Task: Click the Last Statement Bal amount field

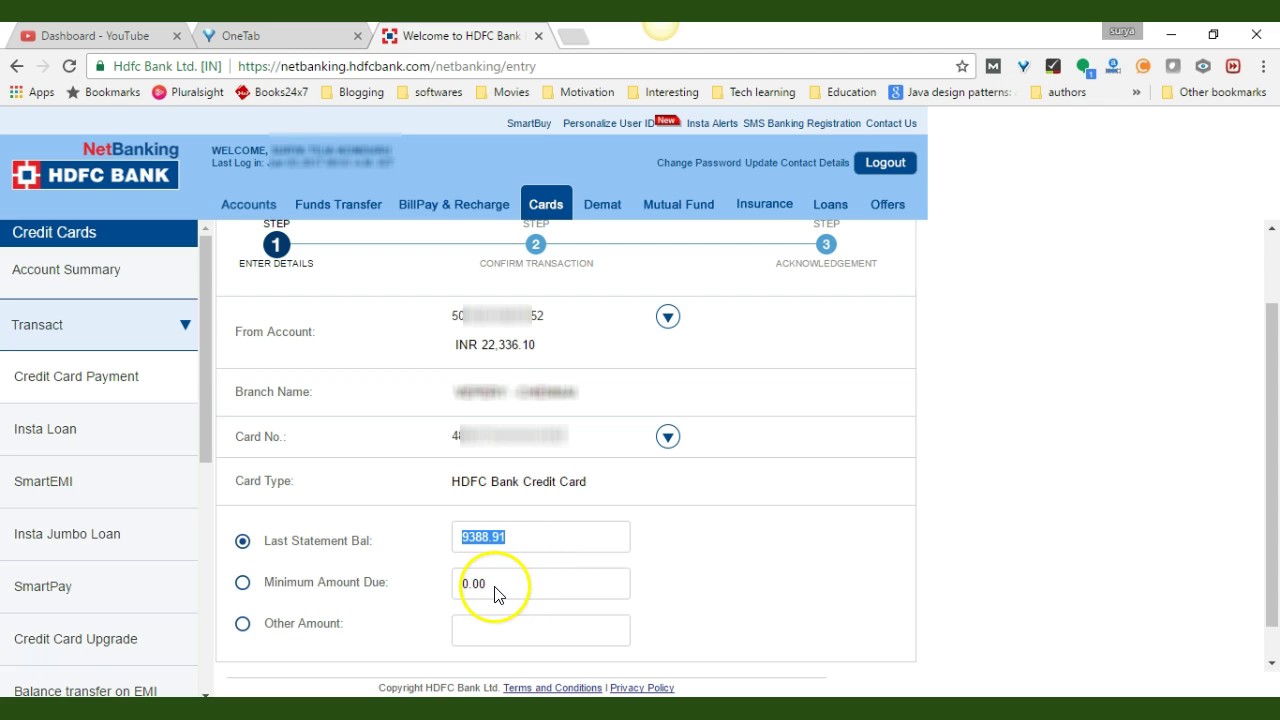Action: (541, 537)
